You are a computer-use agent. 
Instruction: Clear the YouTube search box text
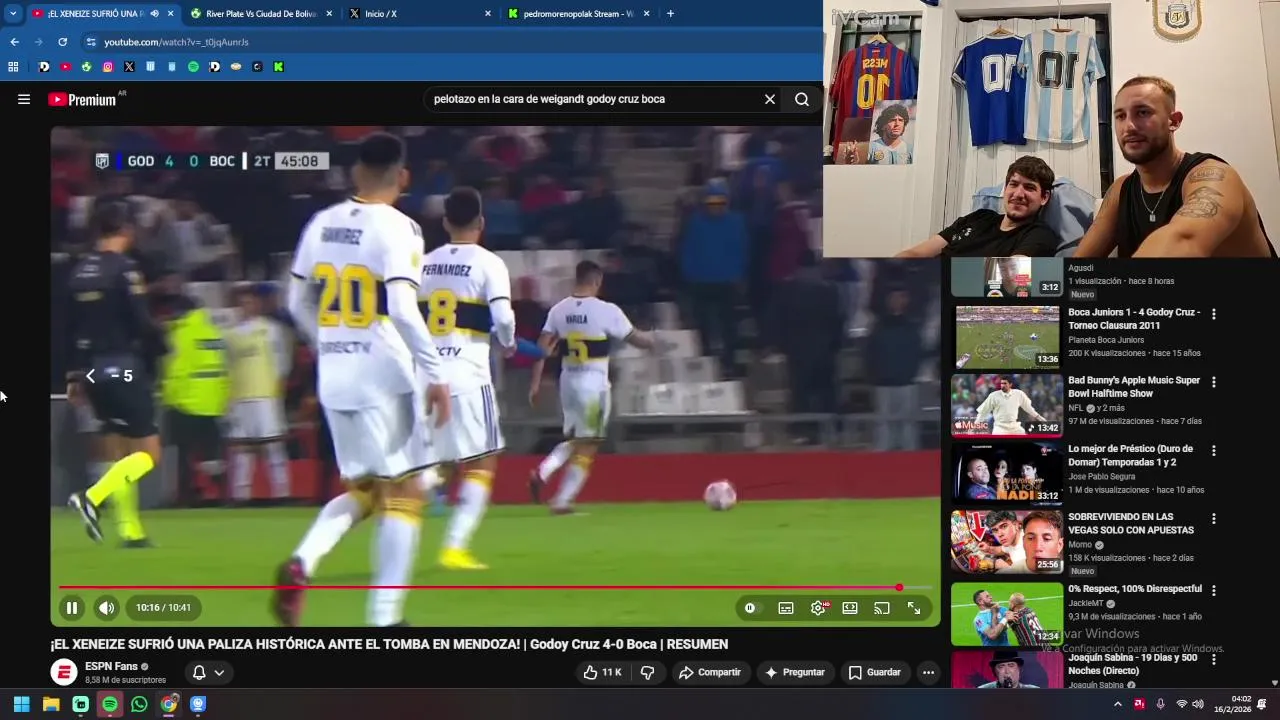pyautogui.click(x=770, y=99)
